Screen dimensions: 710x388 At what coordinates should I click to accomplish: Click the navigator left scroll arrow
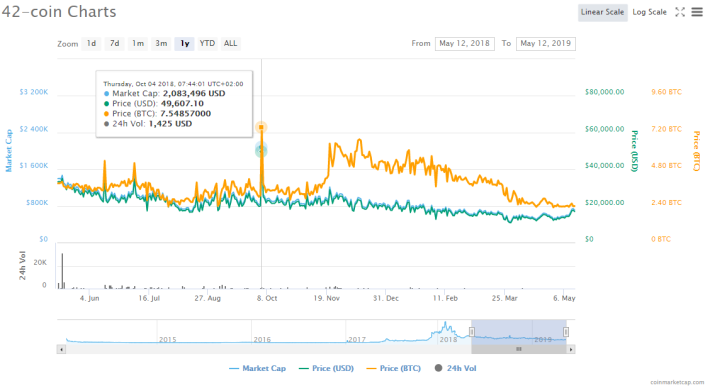pos(61,350)
